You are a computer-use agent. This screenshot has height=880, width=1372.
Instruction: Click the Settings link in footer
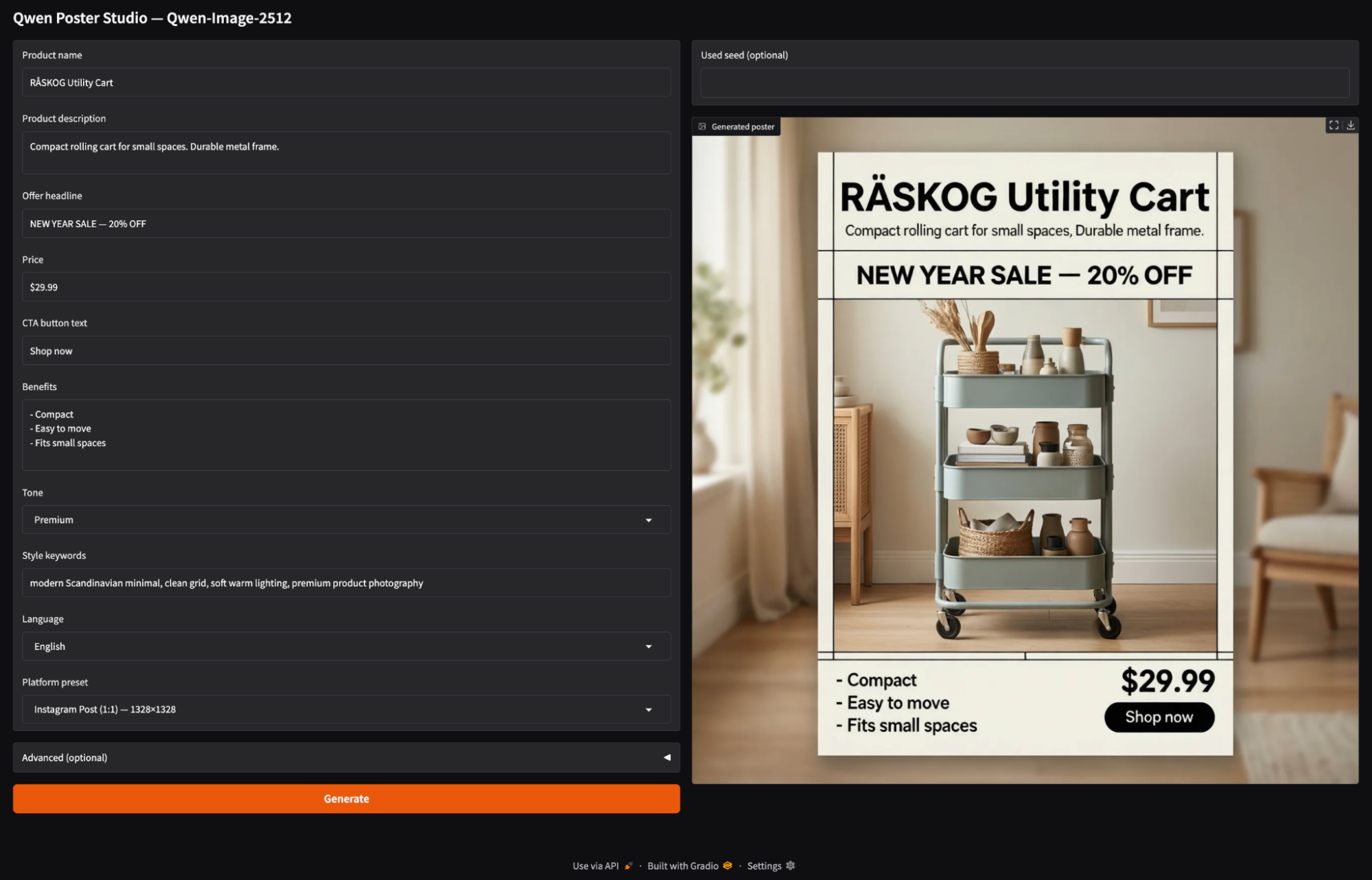764,866
